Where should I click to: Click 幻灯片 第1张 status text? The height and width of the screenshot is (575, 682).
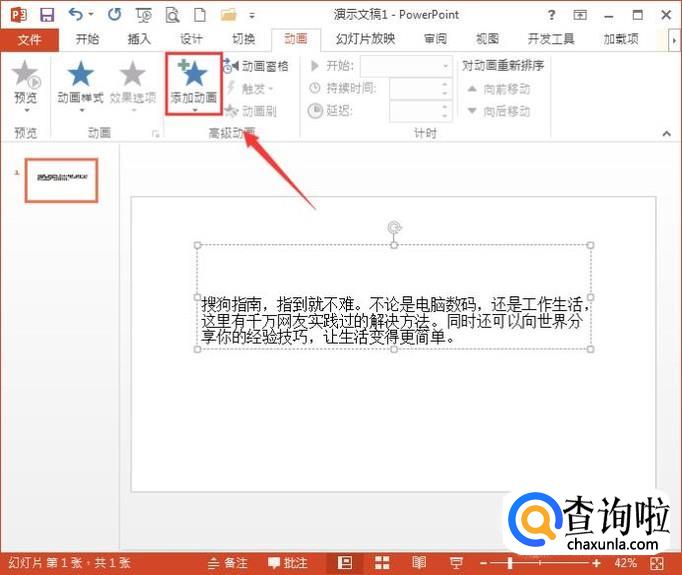(x=70, y=563)
